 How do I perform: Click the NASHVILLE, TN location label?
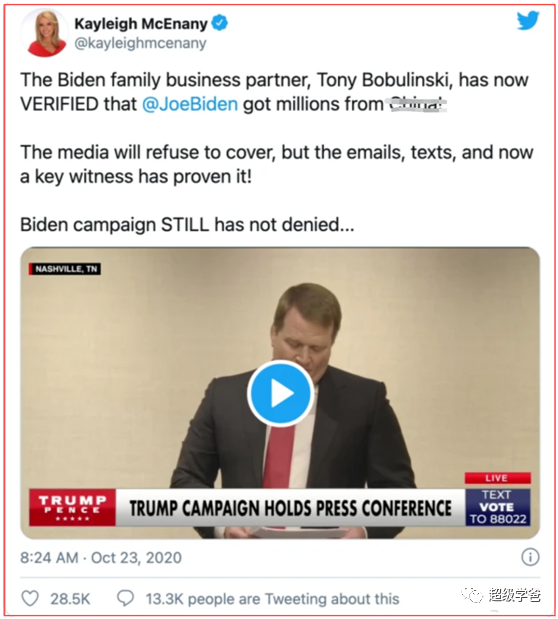coord(65,269)
